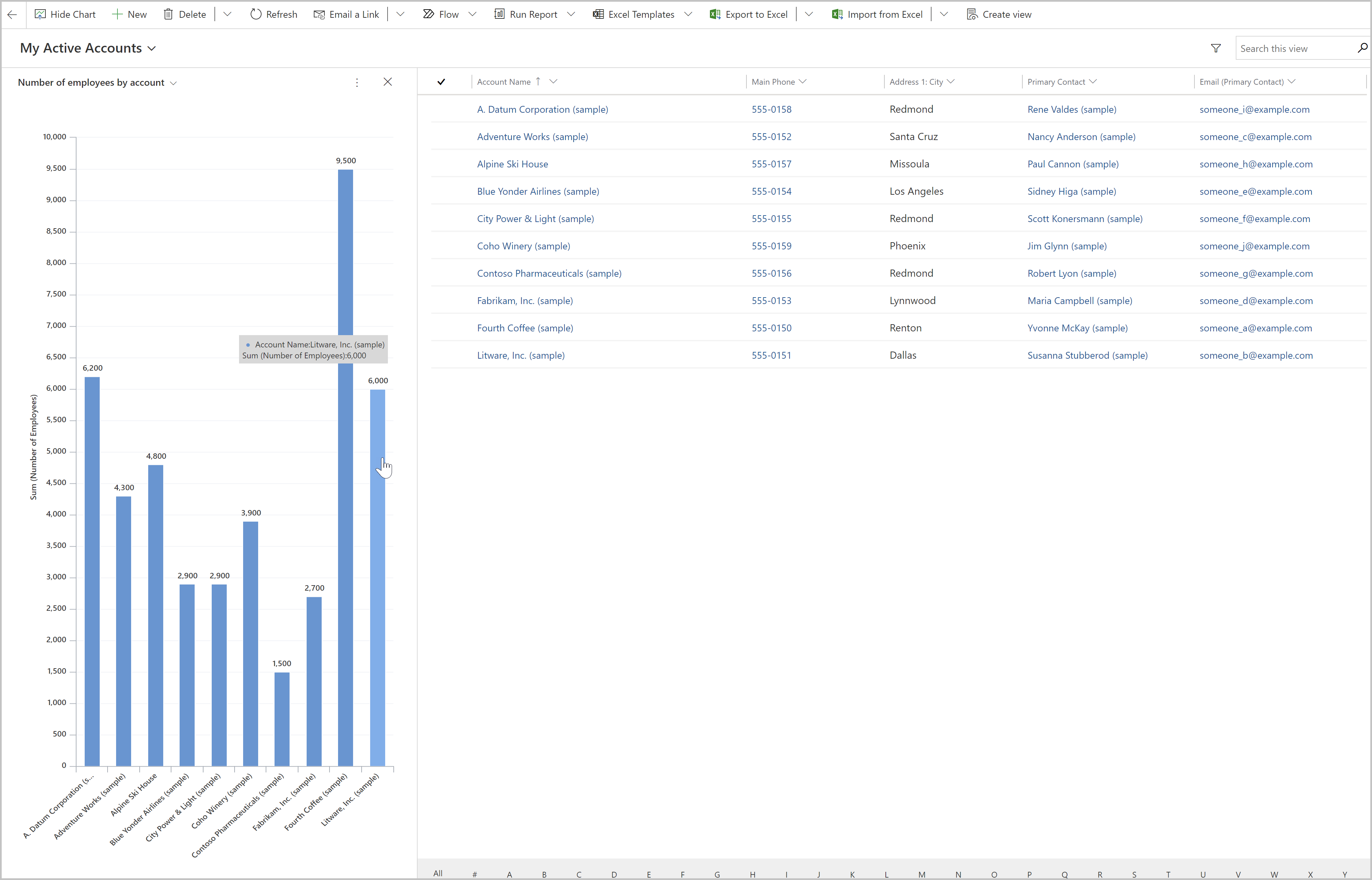Click the Refresh icon to reload data
Screen dimensions: 1372x880
pos(257,14)
